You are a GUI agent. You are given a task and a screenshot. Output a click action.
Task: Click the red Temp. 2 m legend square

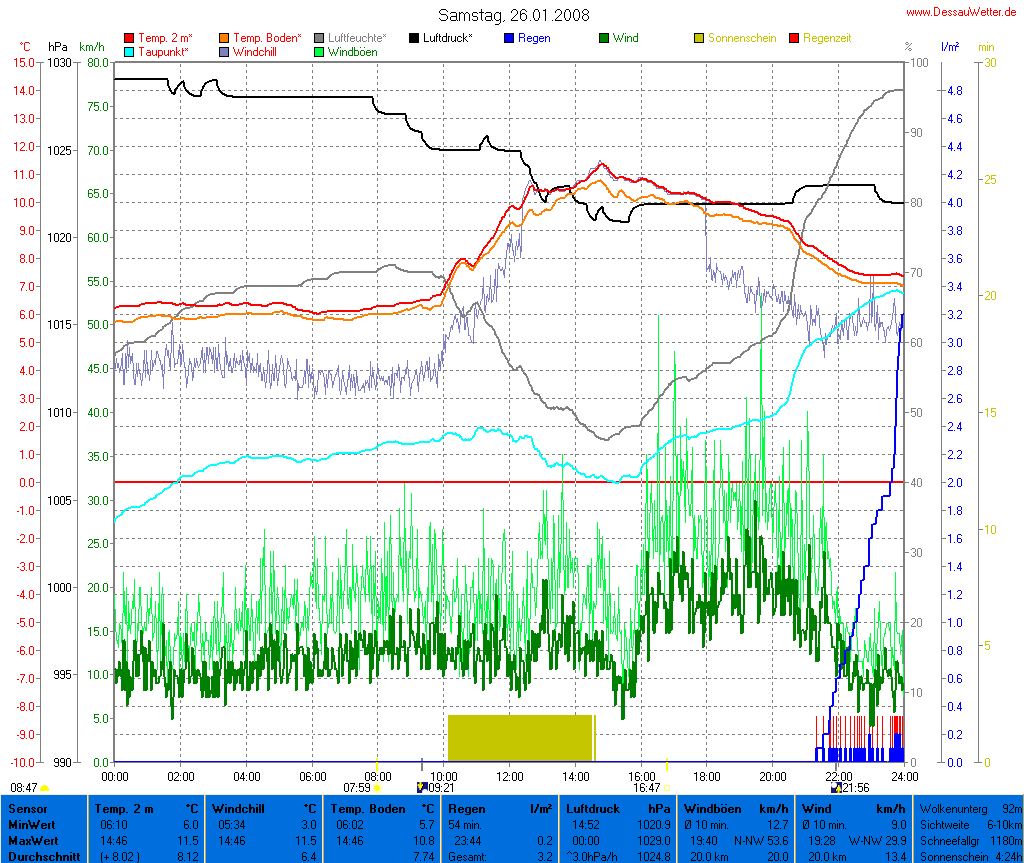[129, 38]
